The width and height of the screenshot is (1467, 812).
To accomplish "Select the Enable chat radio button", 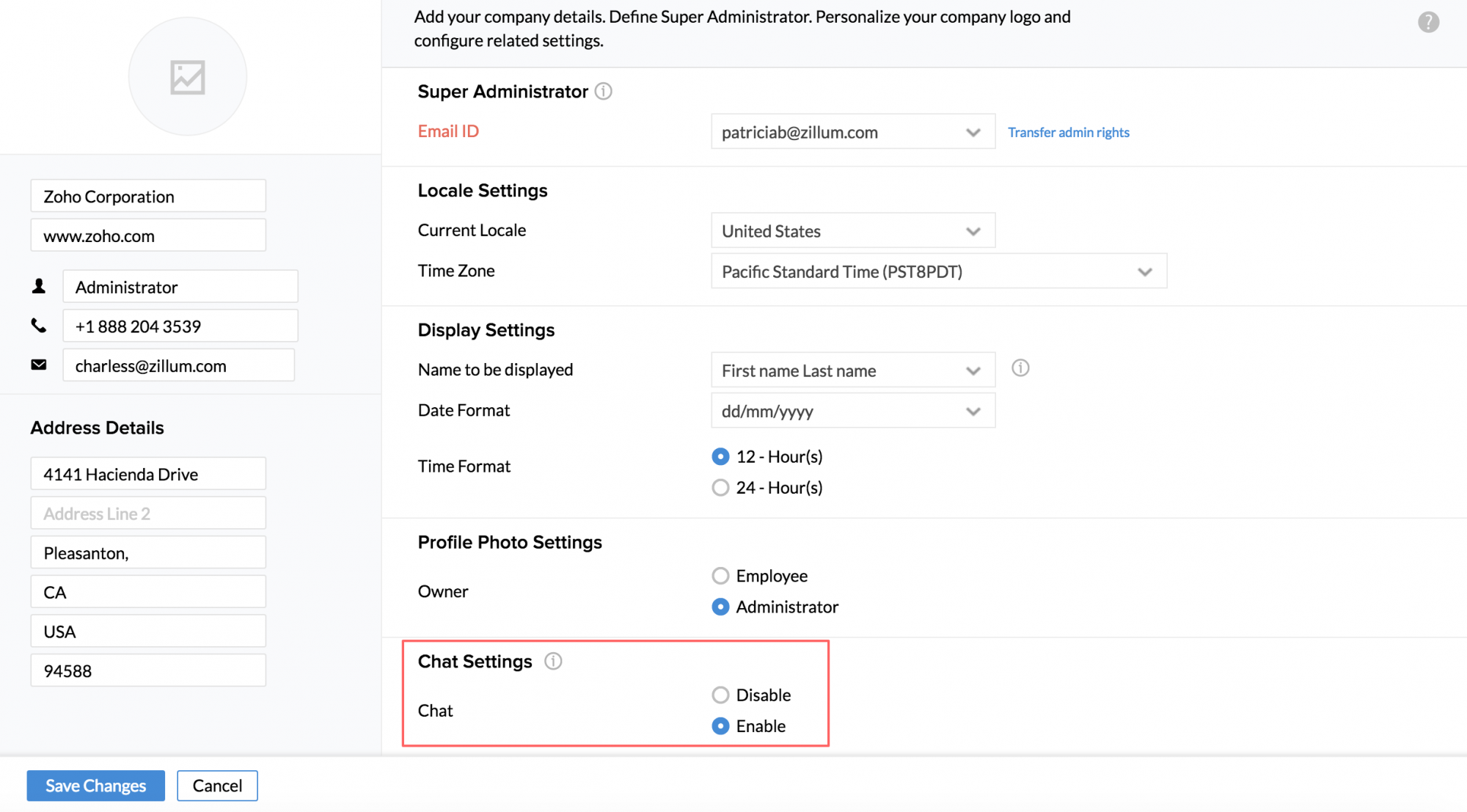I will [720, 725].
